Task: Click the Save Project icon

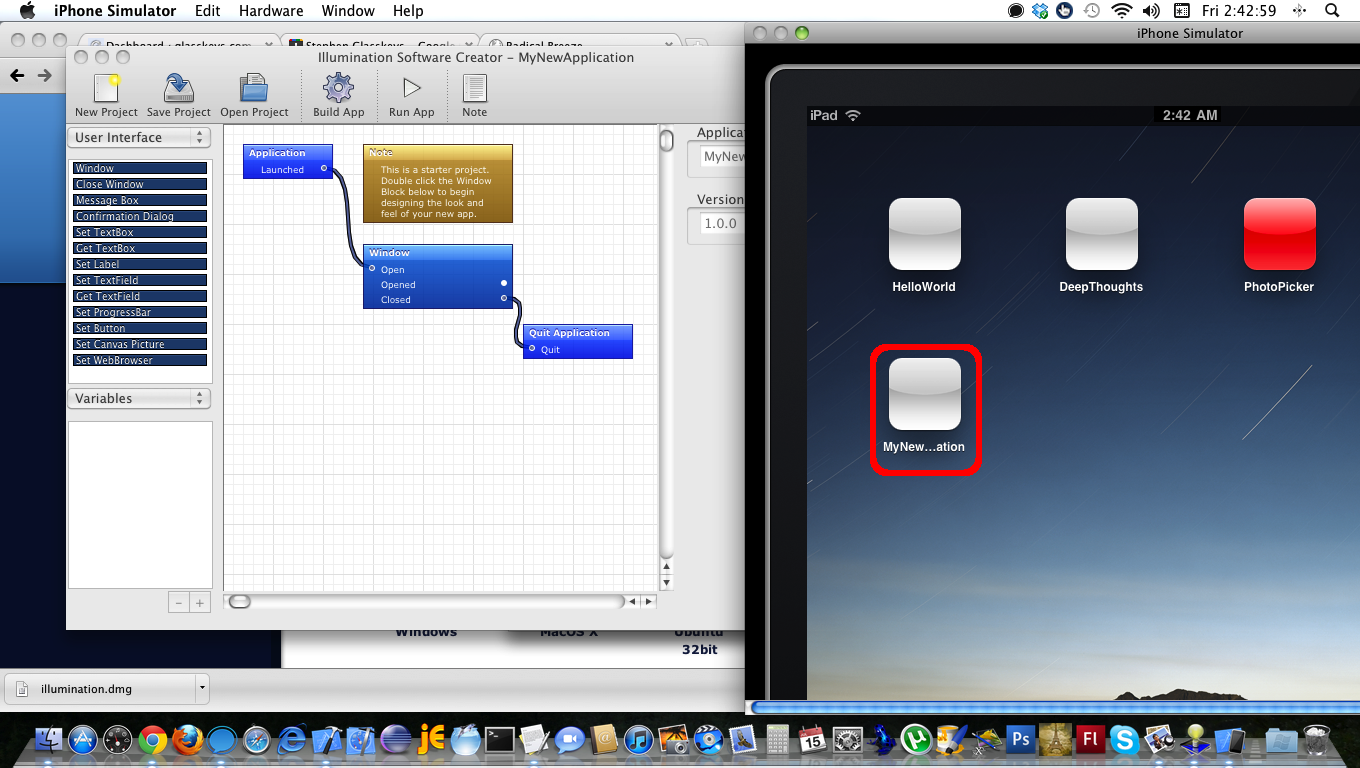Action: [x=179, y=89]
